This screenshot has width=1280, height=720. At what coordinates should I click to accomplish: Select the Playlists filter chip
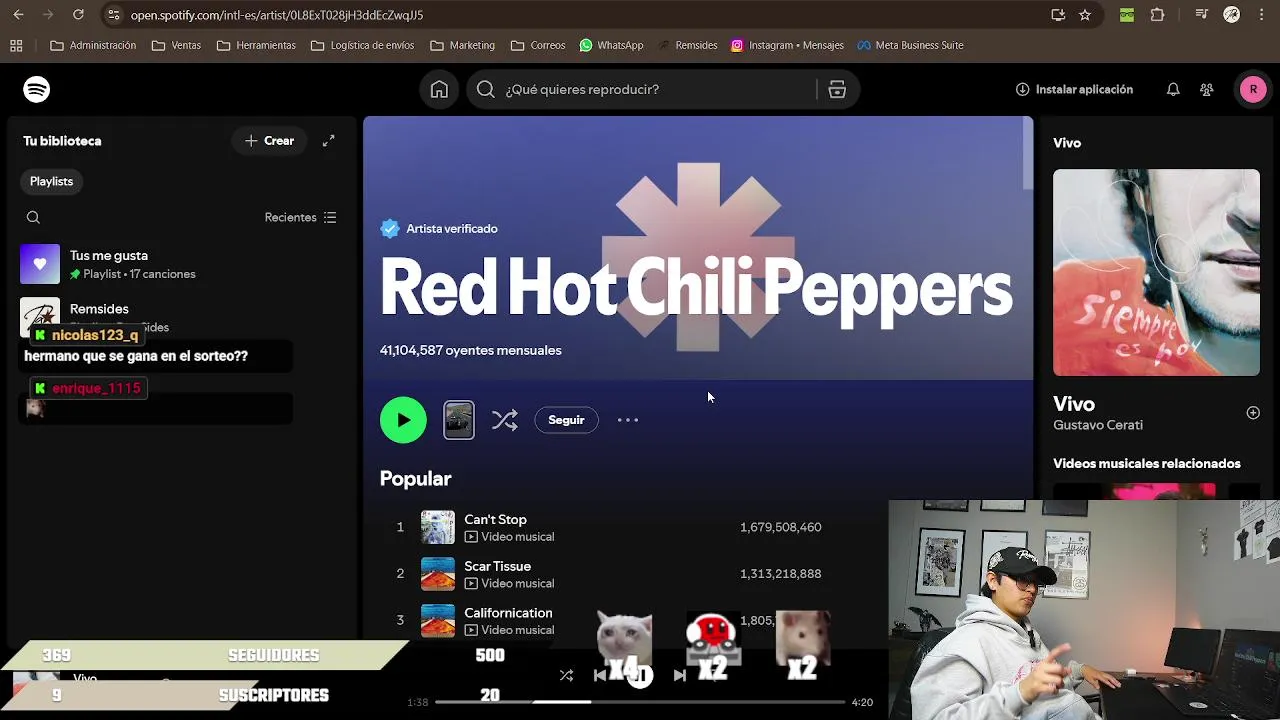point(51,181)
